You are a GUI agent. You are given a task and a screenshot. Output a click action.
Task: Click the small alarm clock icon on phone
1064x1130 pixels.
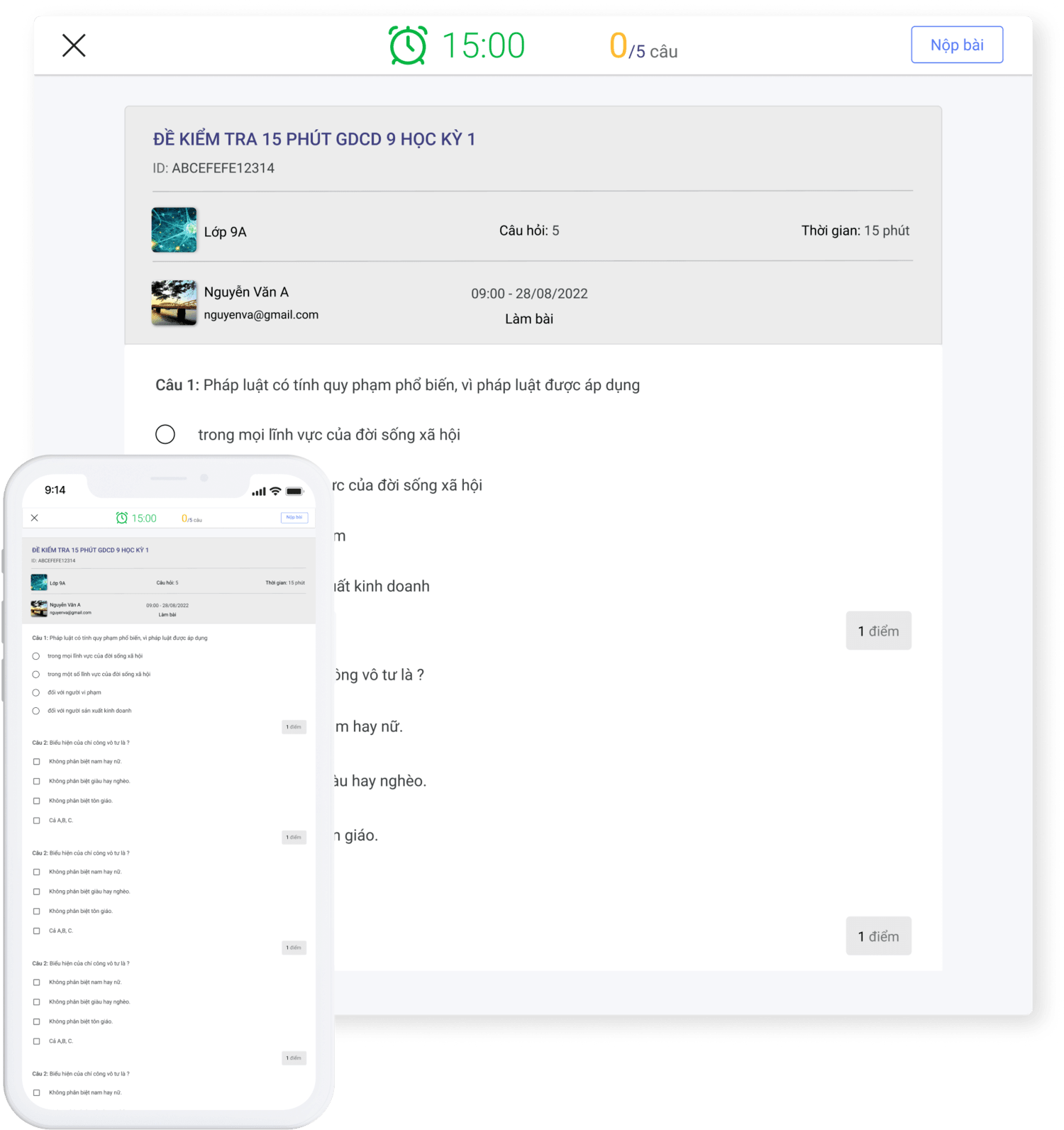tap(122, 518)
